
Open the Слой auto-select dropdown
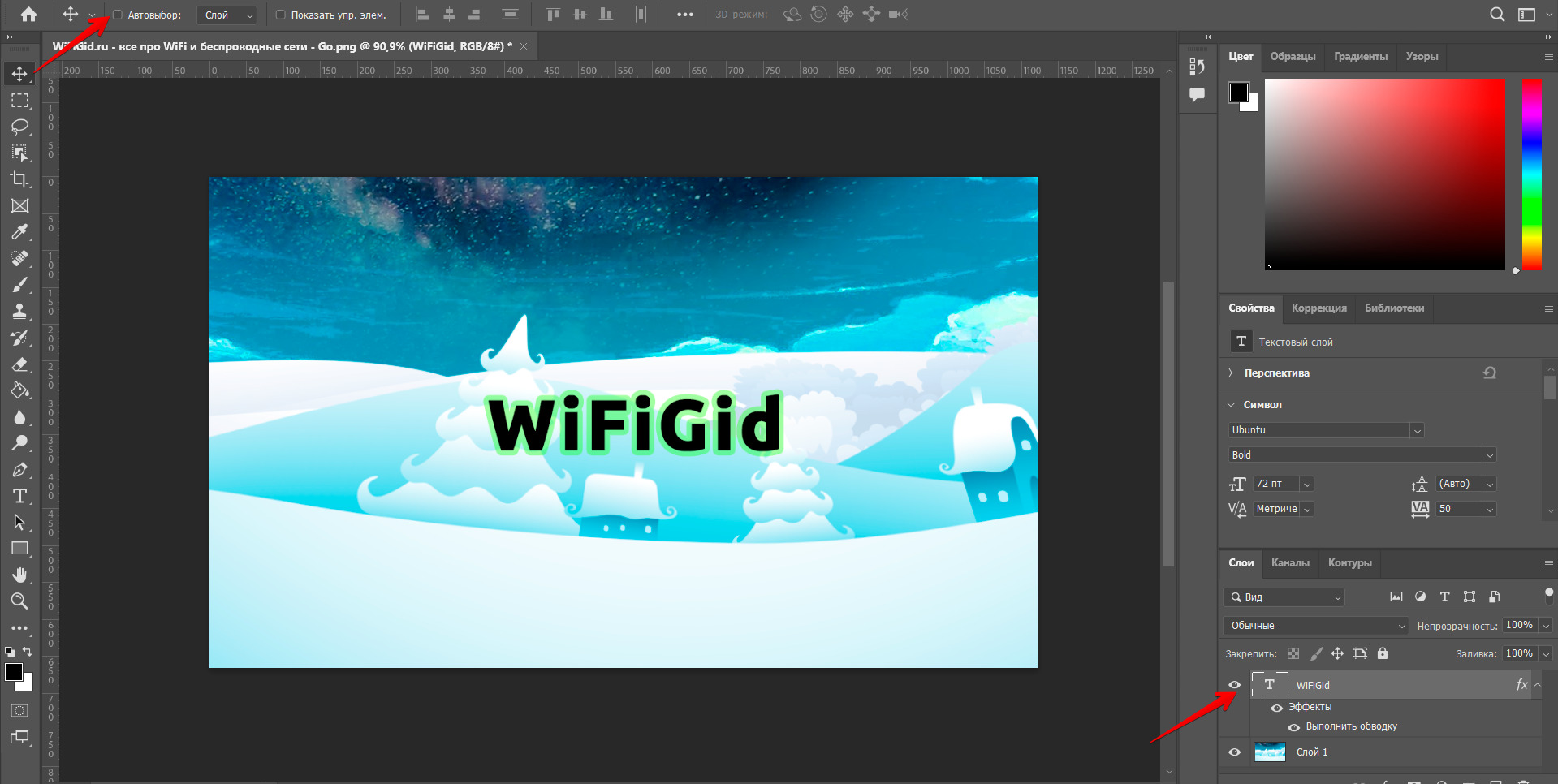pyautogui.click(x=227, y=15)
